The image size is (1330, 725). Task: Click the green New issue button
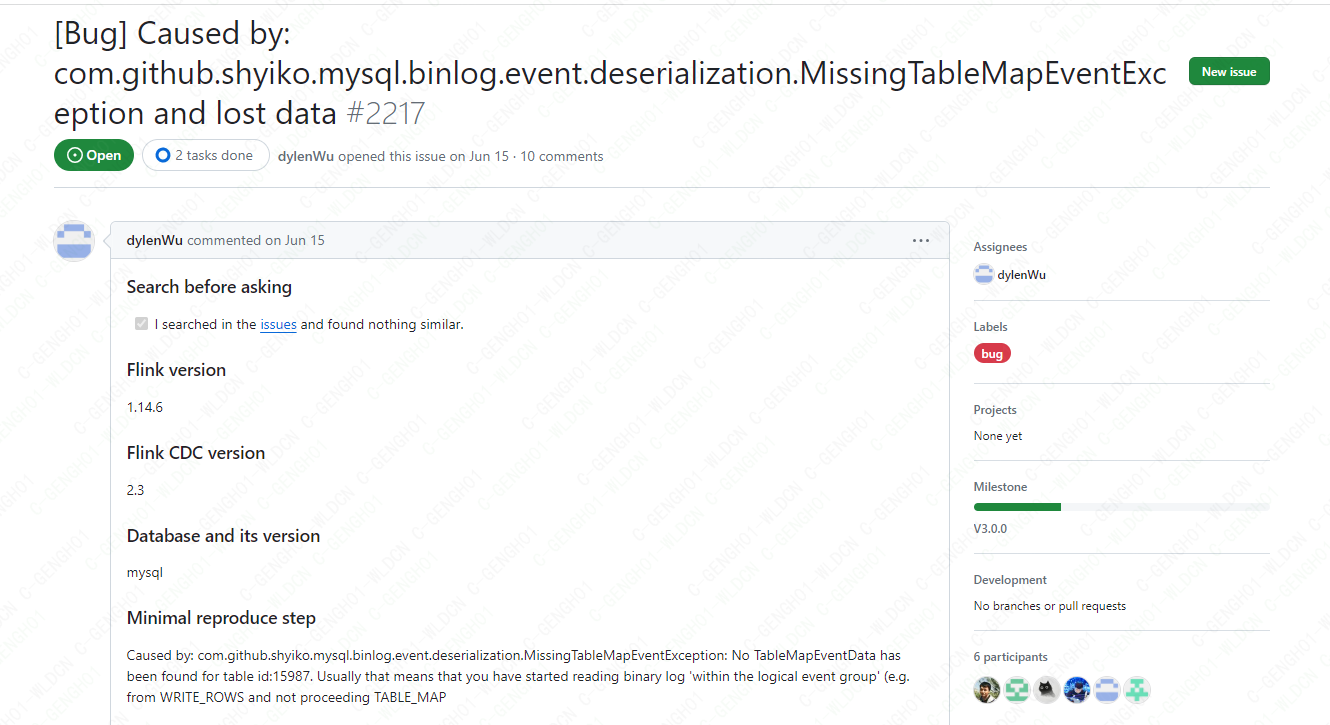pyautogui.click(x=1229, y=71)
